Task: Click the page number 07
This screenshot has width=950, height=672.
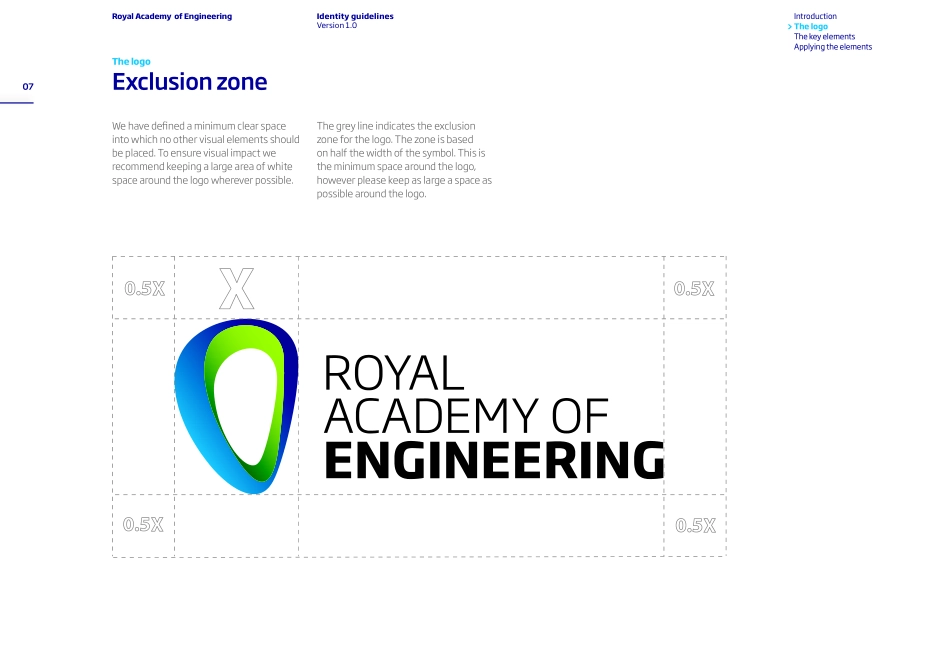Action: click(x=28, y=87)
